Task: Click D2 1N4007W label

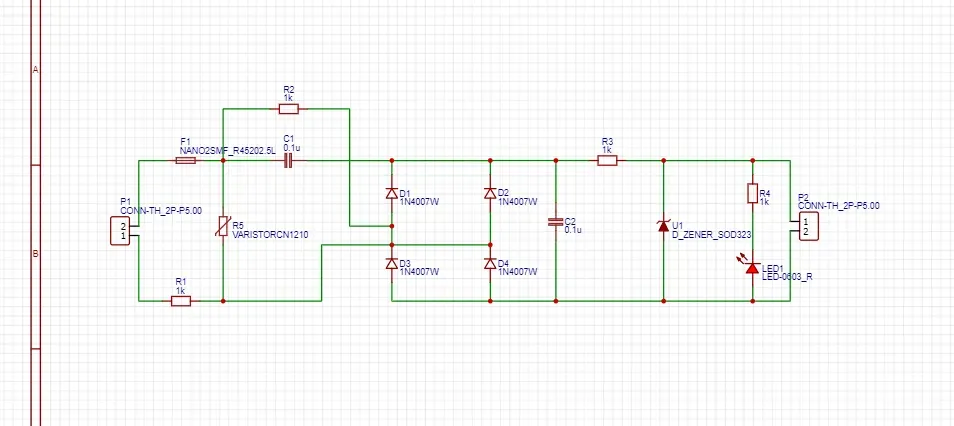Action: pos(518,202)
